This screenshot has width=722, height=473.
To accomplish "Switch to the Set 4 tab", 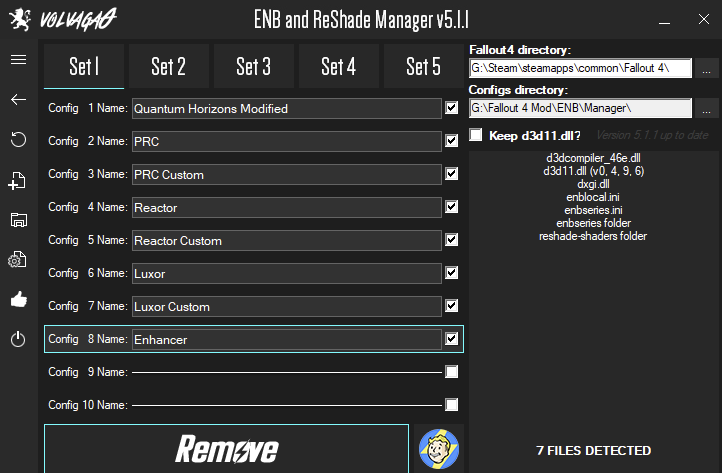I will 338,66.
